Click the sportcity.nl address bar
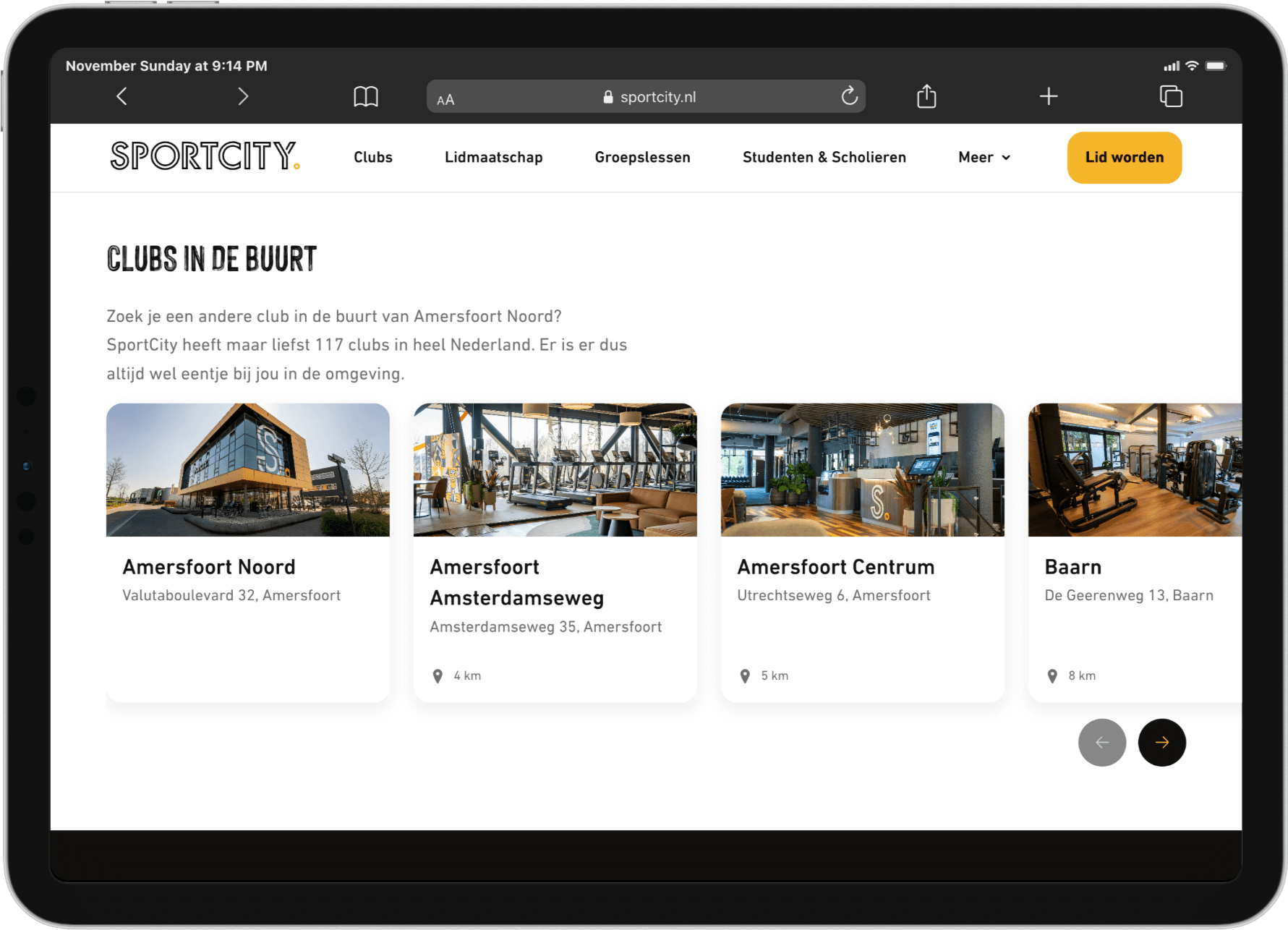Image resolution: width=1288 pixels, height=930 pixels. (646, 96)
